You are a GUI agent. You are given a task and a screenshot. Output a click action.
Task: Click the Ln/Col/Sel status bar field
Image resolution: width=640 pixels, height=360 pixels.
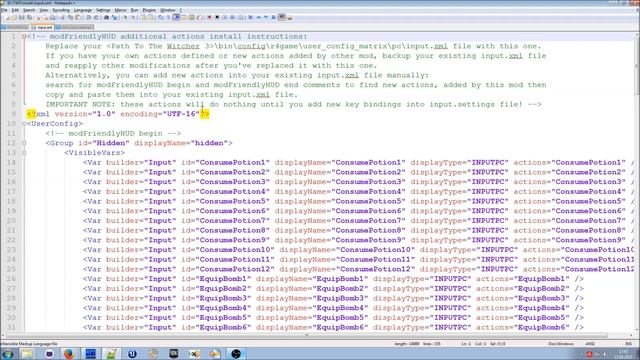coord(484,344)
